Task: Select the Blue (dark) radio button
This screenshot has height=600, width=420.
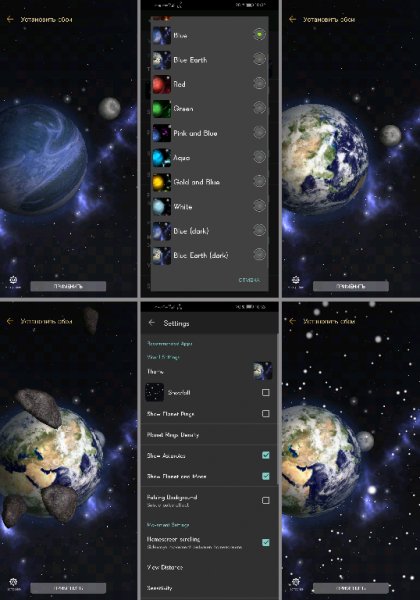Action: (x=259, y=230)
